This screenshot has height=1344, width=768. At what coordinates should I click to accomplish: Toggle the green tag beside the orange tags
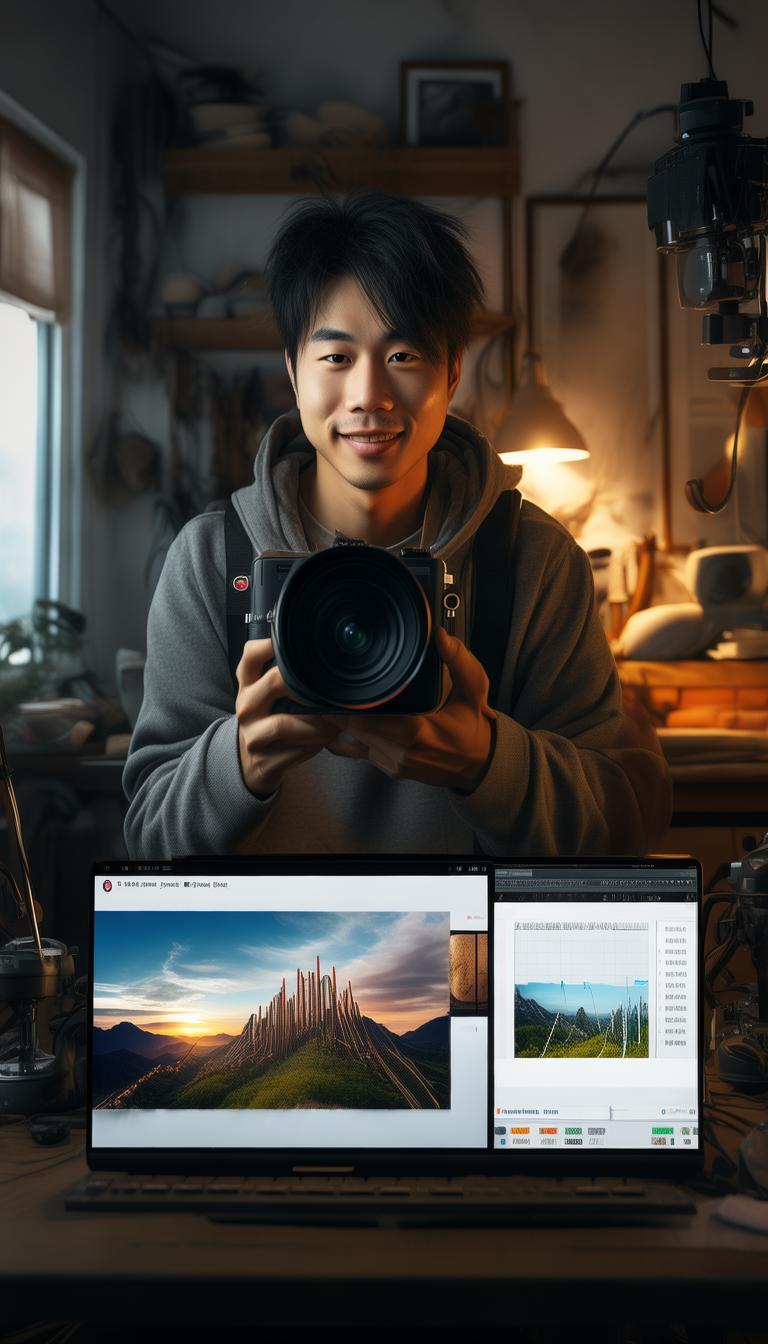pyautogui.click(x=573, y=1131)
